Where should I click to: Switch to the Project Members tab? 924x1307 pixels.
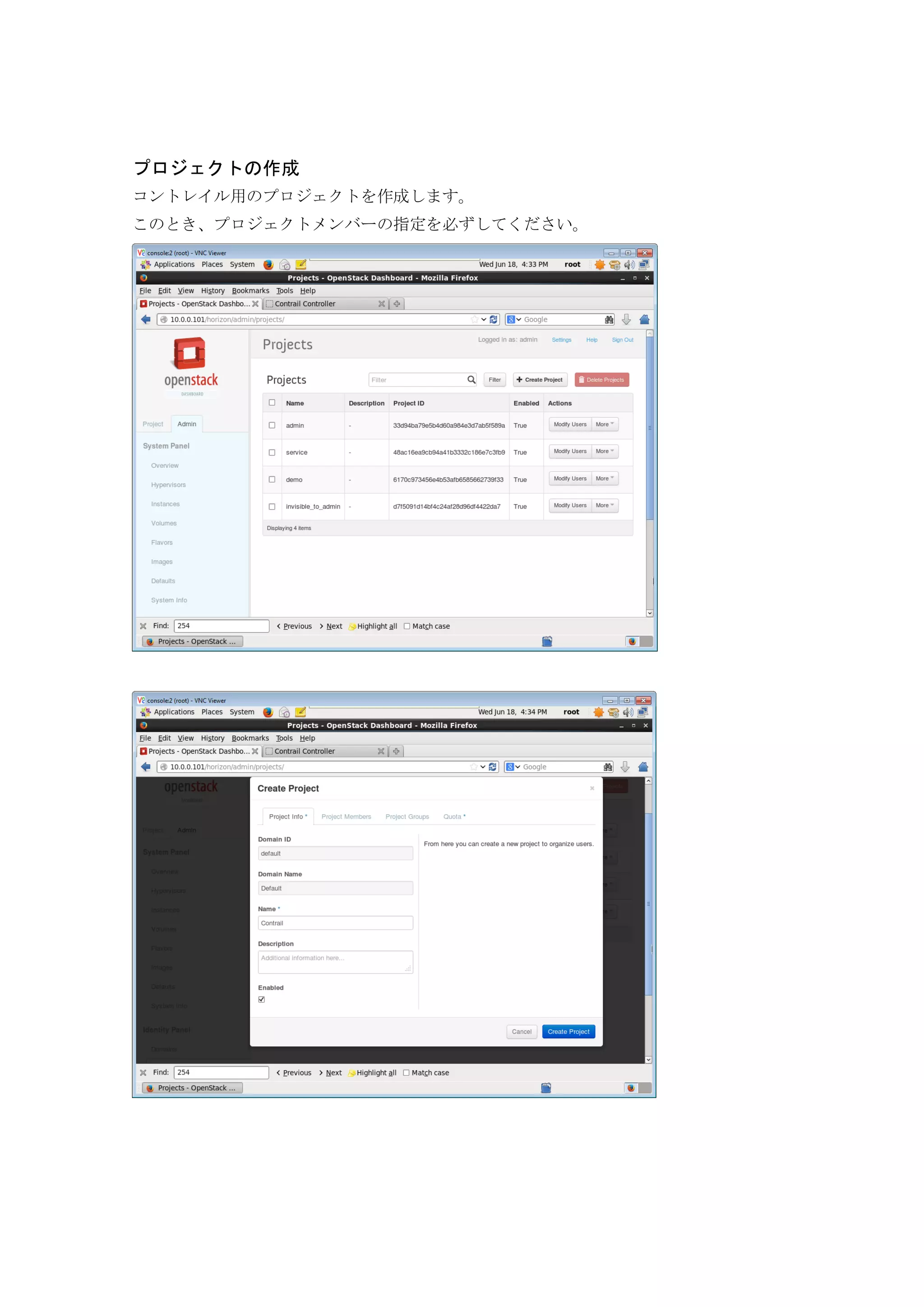click(346, 817)
